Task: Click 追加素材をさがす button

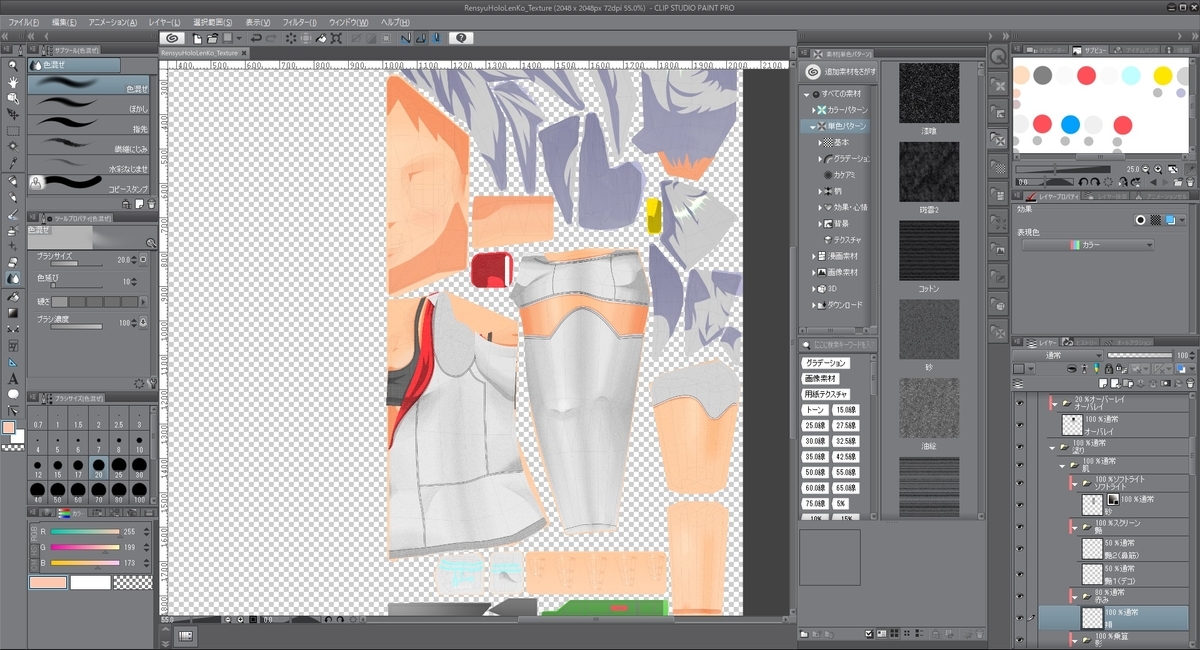Action: pyautogui.click(x=839, y=72)
